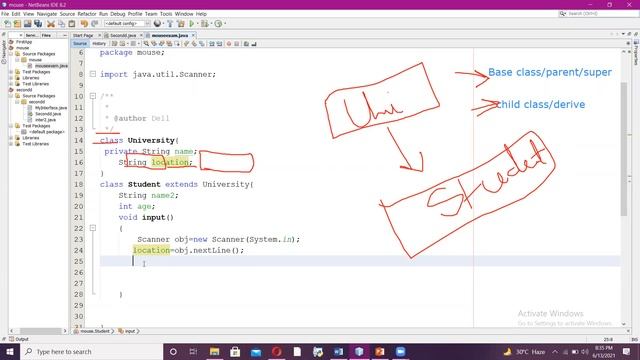Click the Windows Start button

click(10, 351)
